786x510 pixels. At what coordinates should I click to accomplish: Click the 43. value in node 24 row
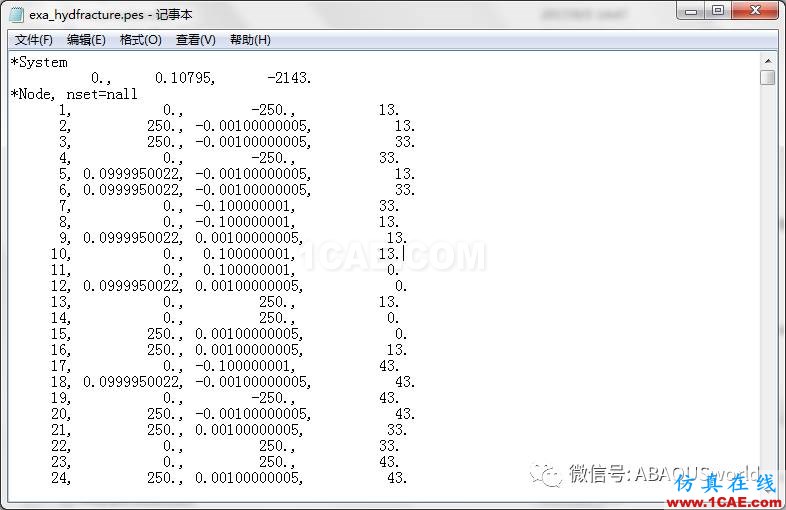[x=397, y=478]
